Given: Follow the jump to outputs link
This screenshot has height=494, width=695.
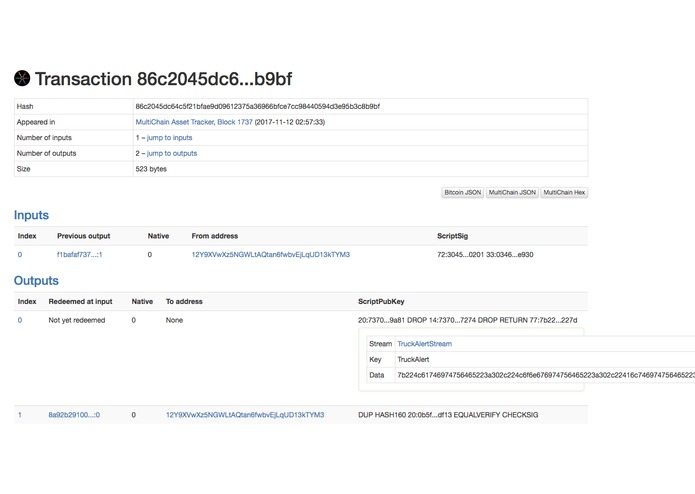Looking at the screenshot, I should coord(172,153).
